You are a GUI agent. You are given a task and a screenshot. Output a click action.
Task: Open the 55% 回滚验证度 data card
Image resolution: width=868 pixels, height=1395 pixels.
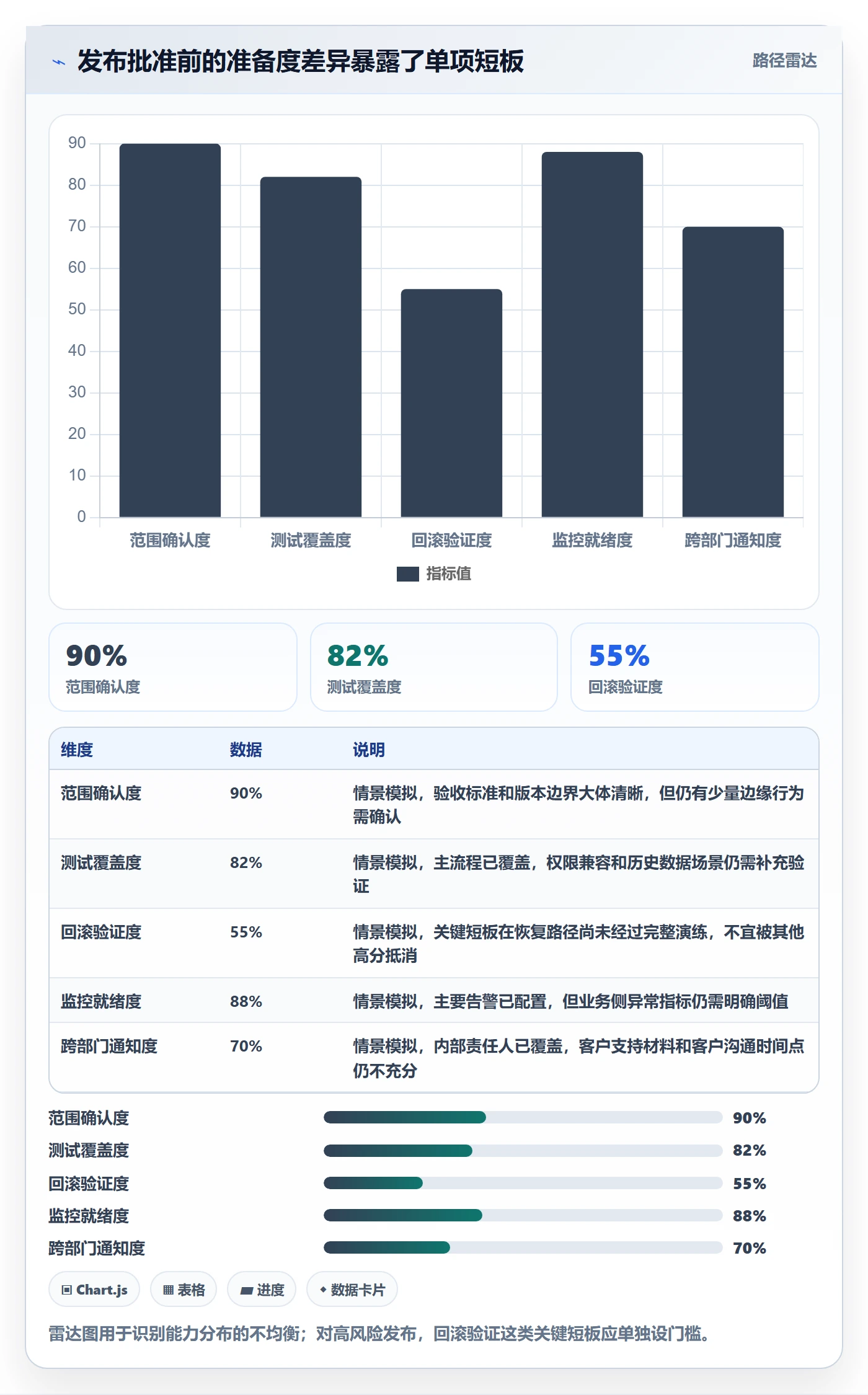[695, 667]
